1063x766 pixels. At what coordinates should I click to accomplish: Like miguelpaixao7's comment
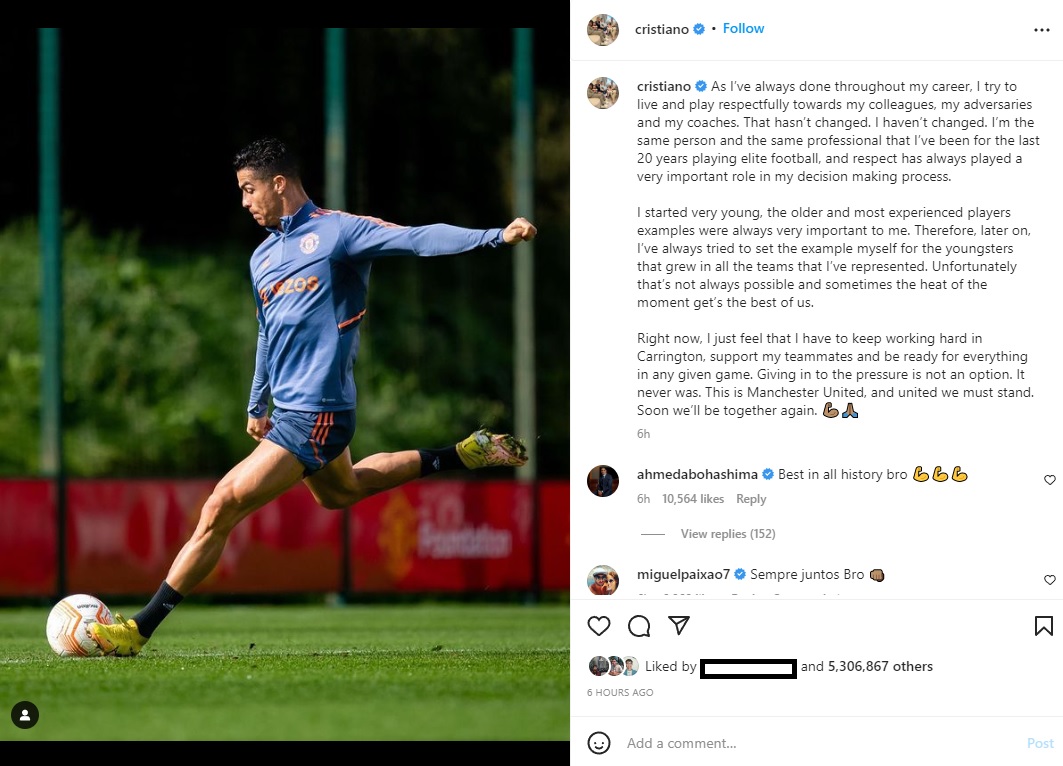[1049, 580]
